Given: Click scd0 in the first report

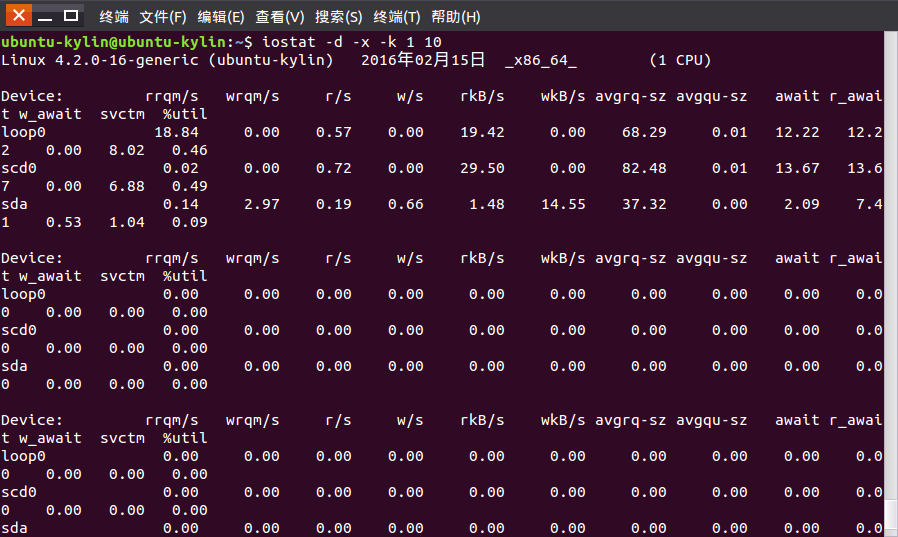Looking at the screenshot, I should pyautogui.click(x=19, y=168).
